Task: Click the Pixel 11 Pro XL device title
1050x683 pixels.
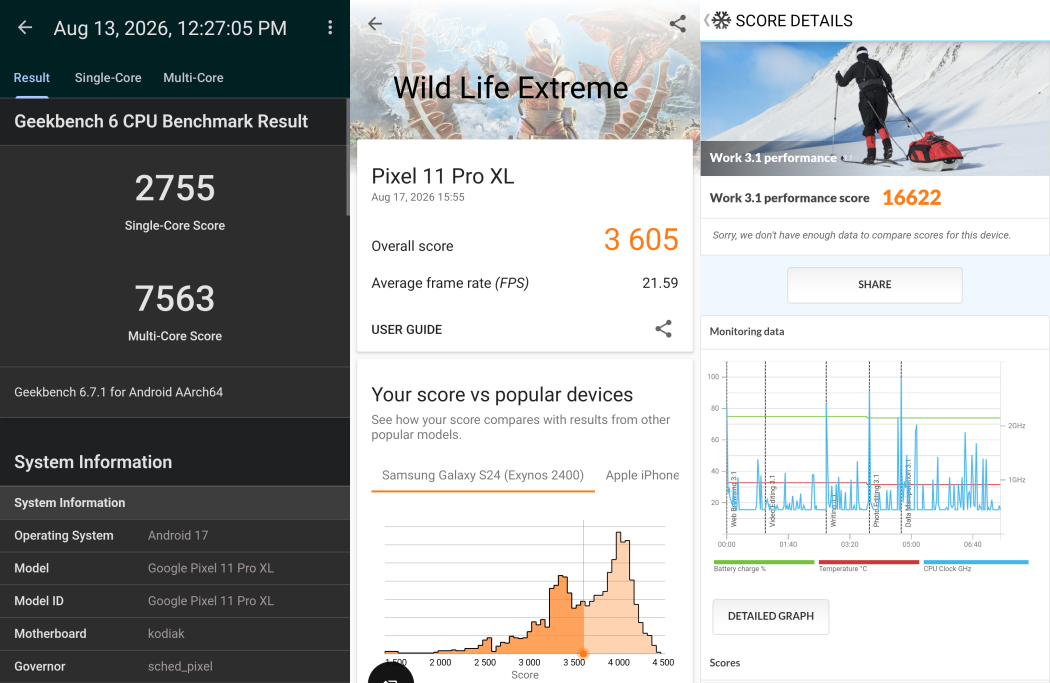Action: click(443, 176)
